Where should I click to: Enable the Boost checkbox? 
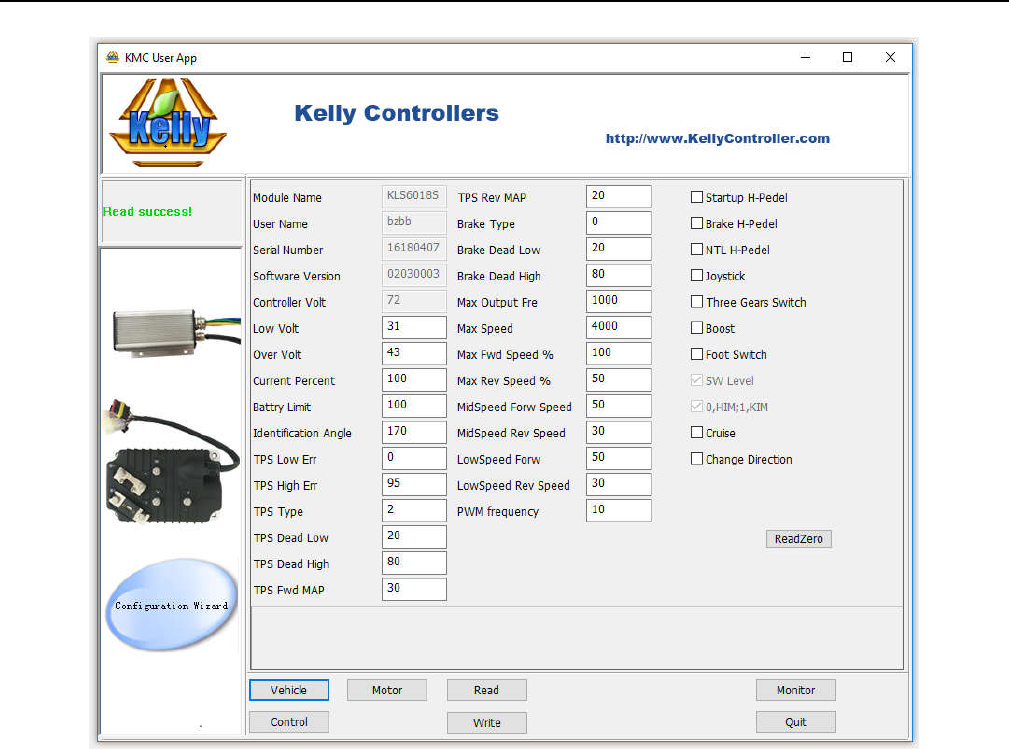[696, 328]
